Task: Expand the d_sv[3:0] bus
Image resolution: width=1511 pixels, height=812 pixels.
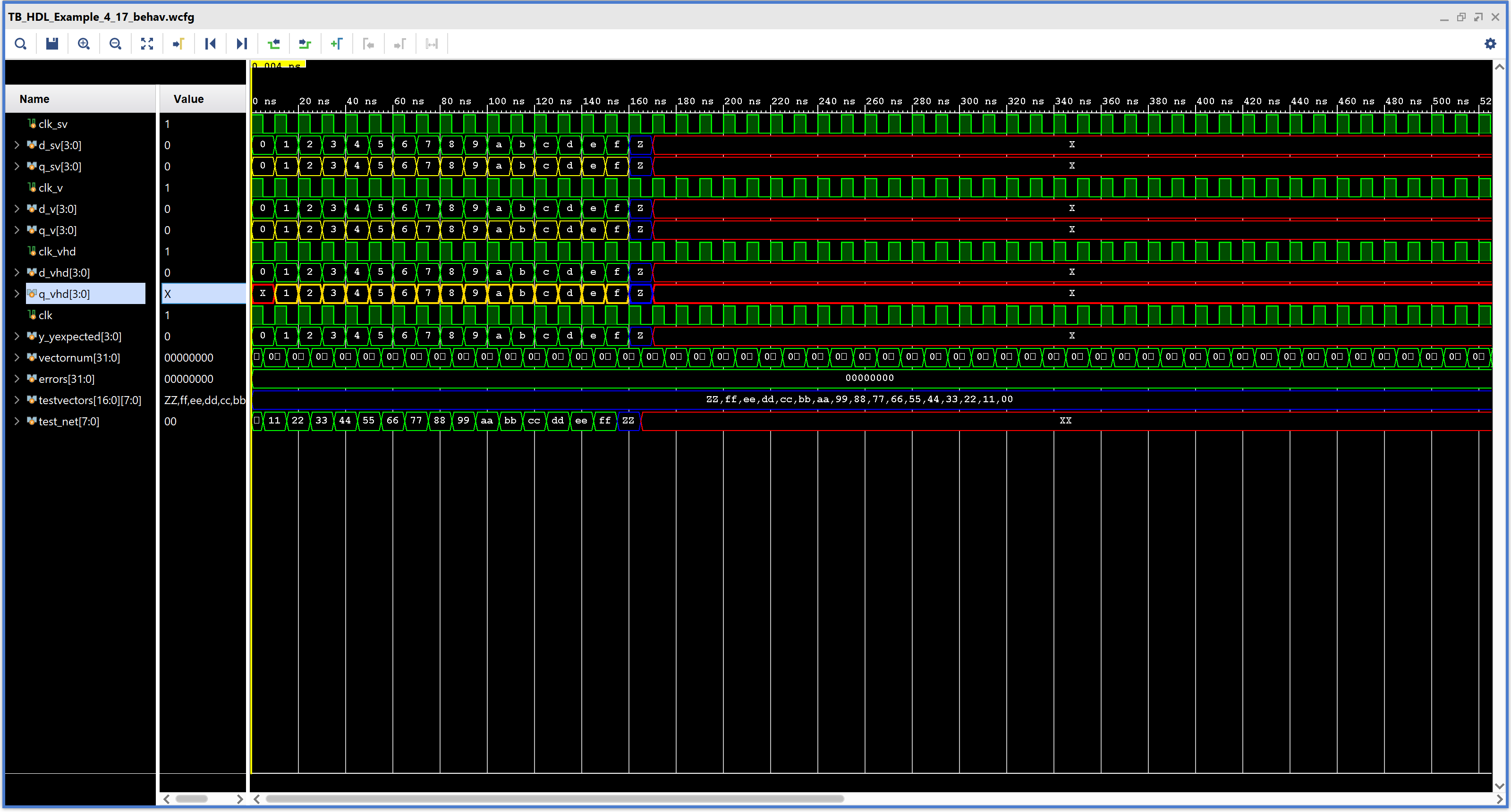Action: (17, 145)
